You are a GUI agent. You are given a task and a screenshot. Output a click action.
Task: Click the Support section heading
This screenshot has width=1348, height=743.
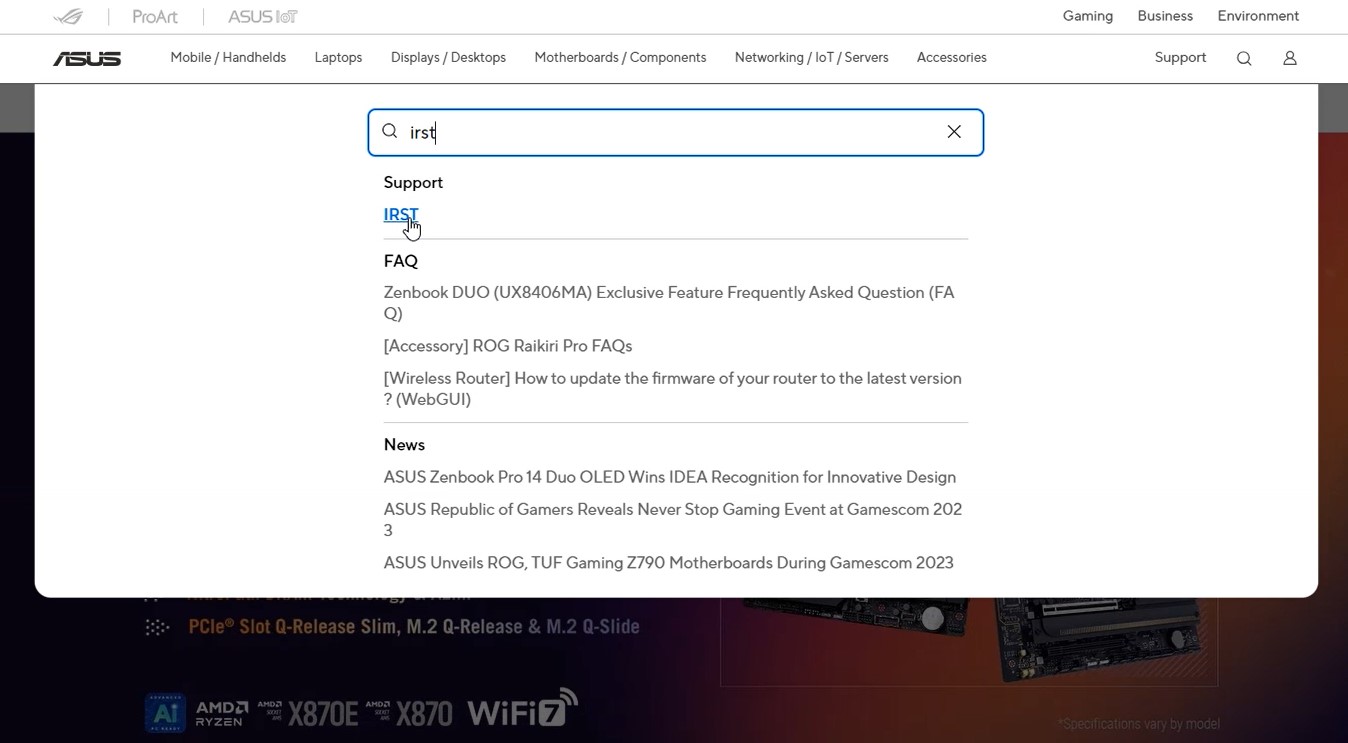click(413, 183)
